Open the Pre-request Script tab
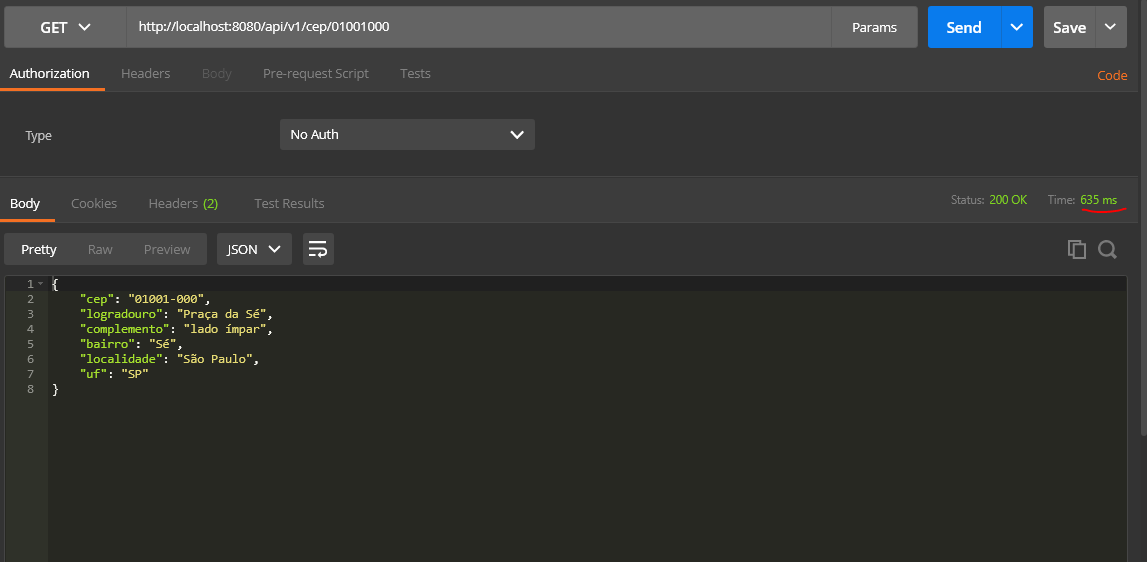Screen dimensions: 1147x562 pyautogui.click(x=316, y=73)
